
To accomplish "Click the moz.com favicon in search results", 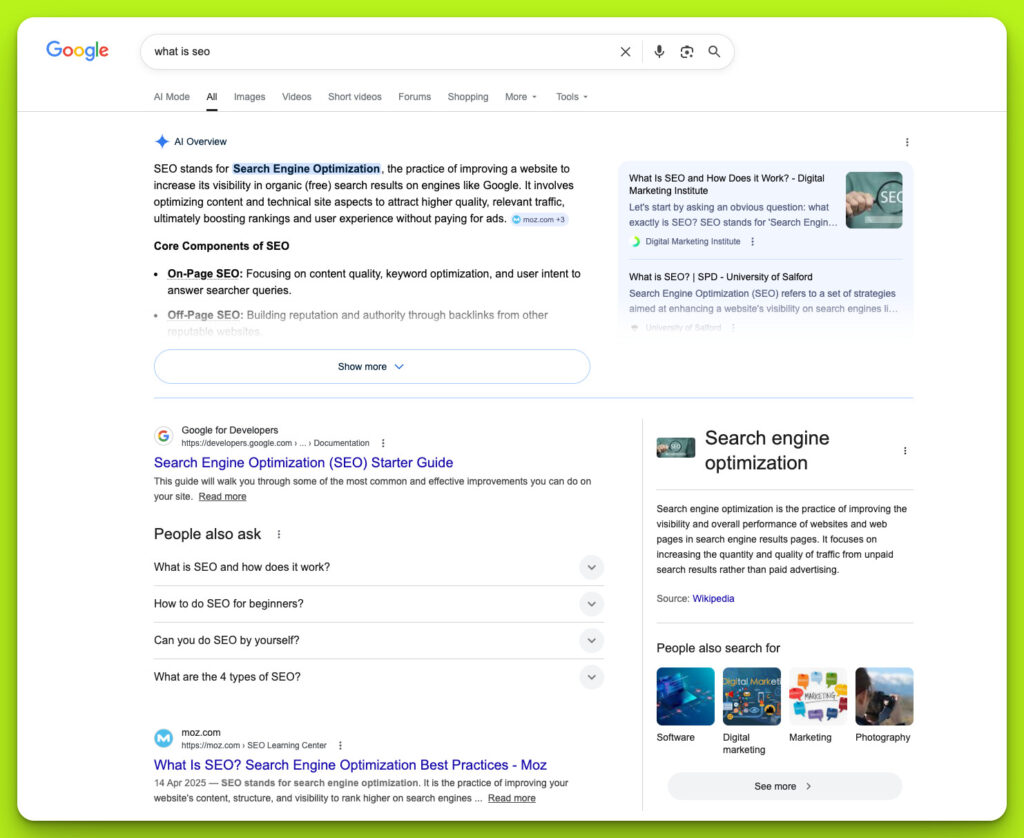I will click(163, 738).
